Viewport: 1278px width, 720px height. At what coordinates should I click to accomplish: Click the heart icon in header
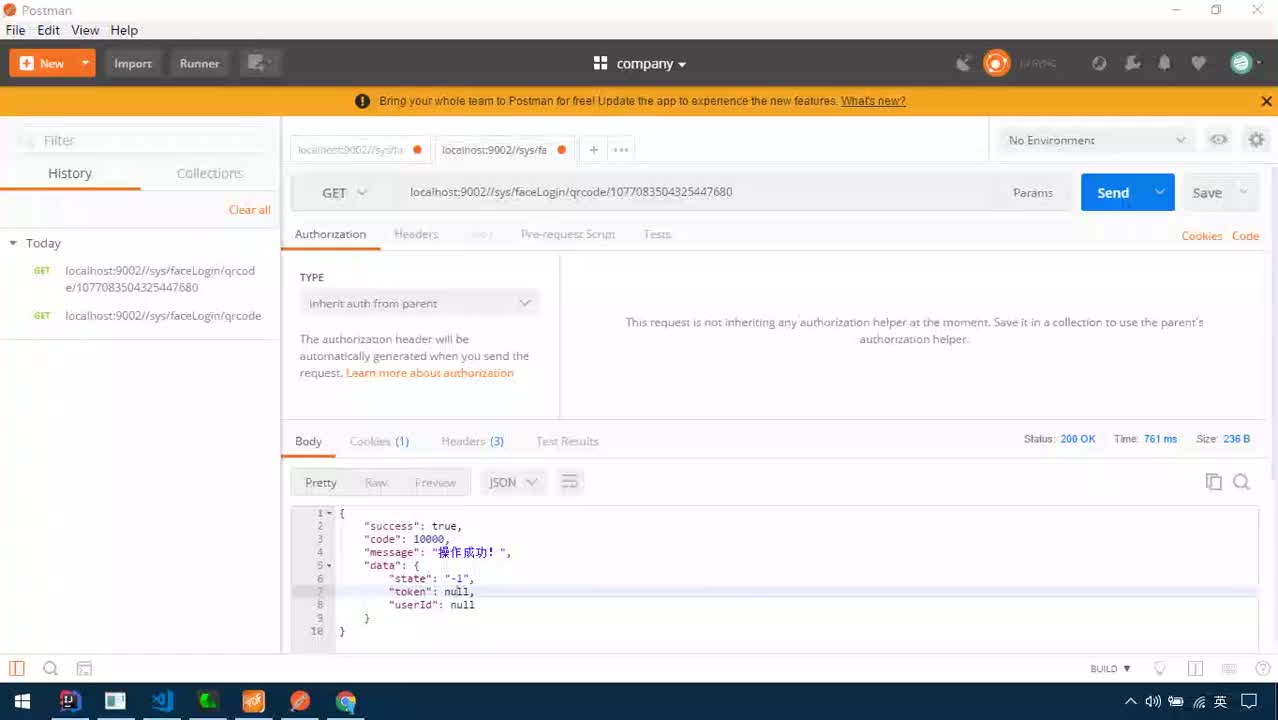click(x=1198, y=63)
